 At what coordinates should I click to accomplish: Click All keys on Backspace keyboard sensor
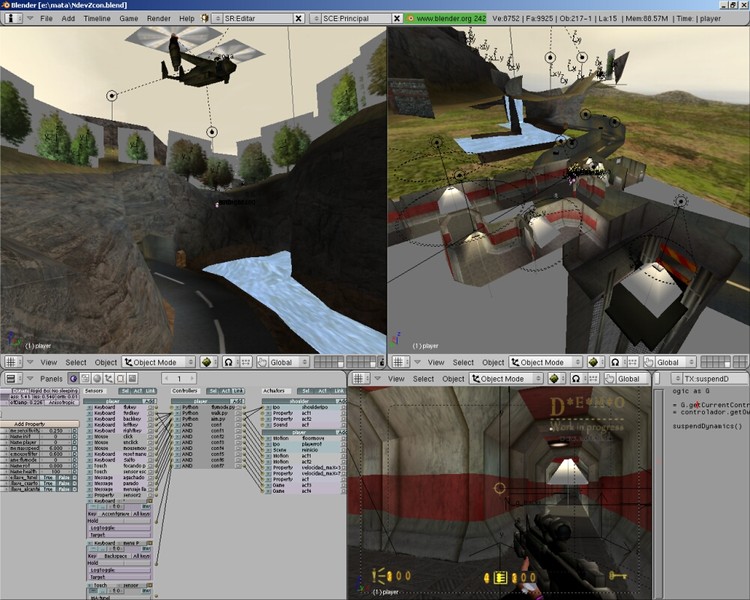(141, 556)
